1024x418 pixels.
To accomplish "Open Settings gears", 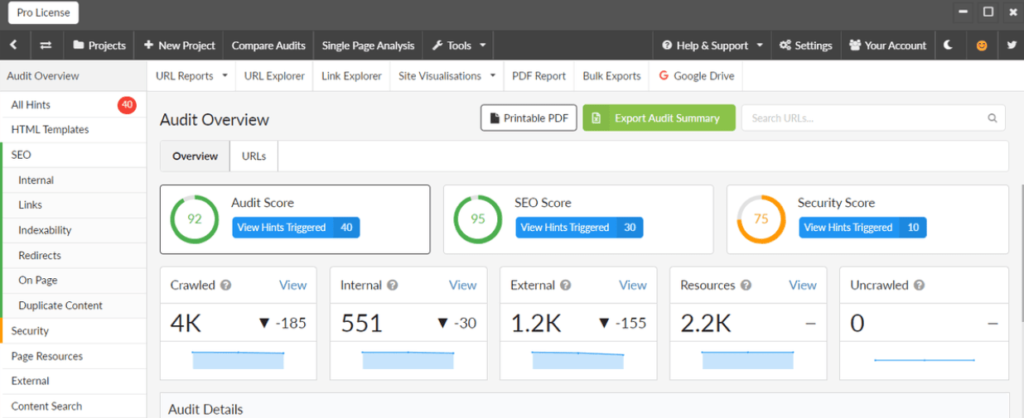I will pyautogui.click(x=806, y=45).
